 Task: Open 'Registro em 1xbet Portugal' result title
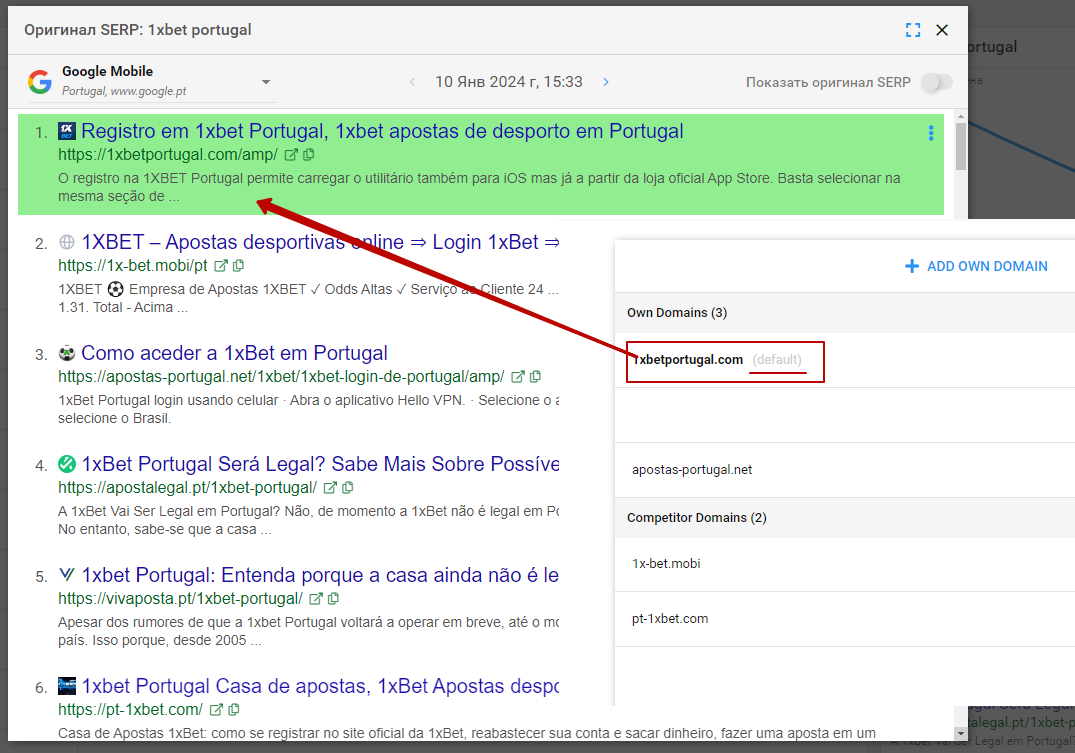coord(383,131)
